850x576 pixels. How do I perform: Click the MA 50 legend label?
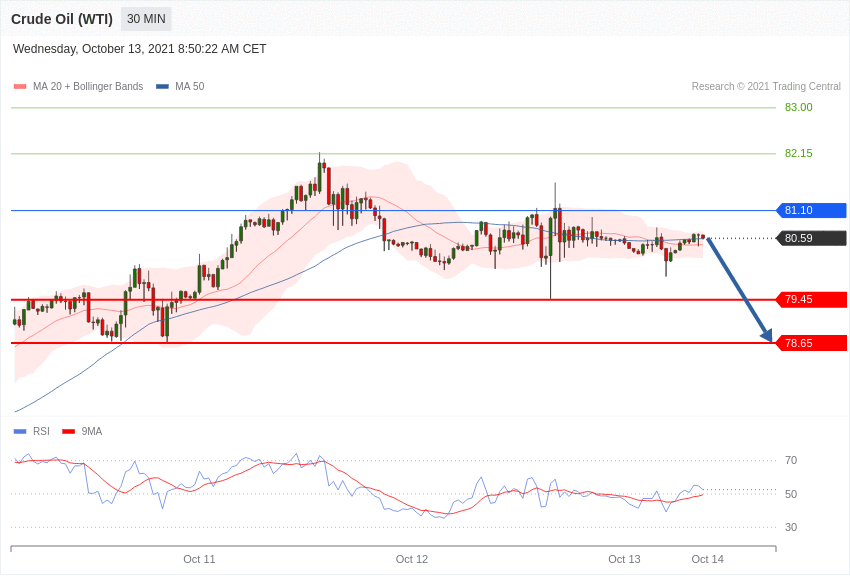coord(189,87)
